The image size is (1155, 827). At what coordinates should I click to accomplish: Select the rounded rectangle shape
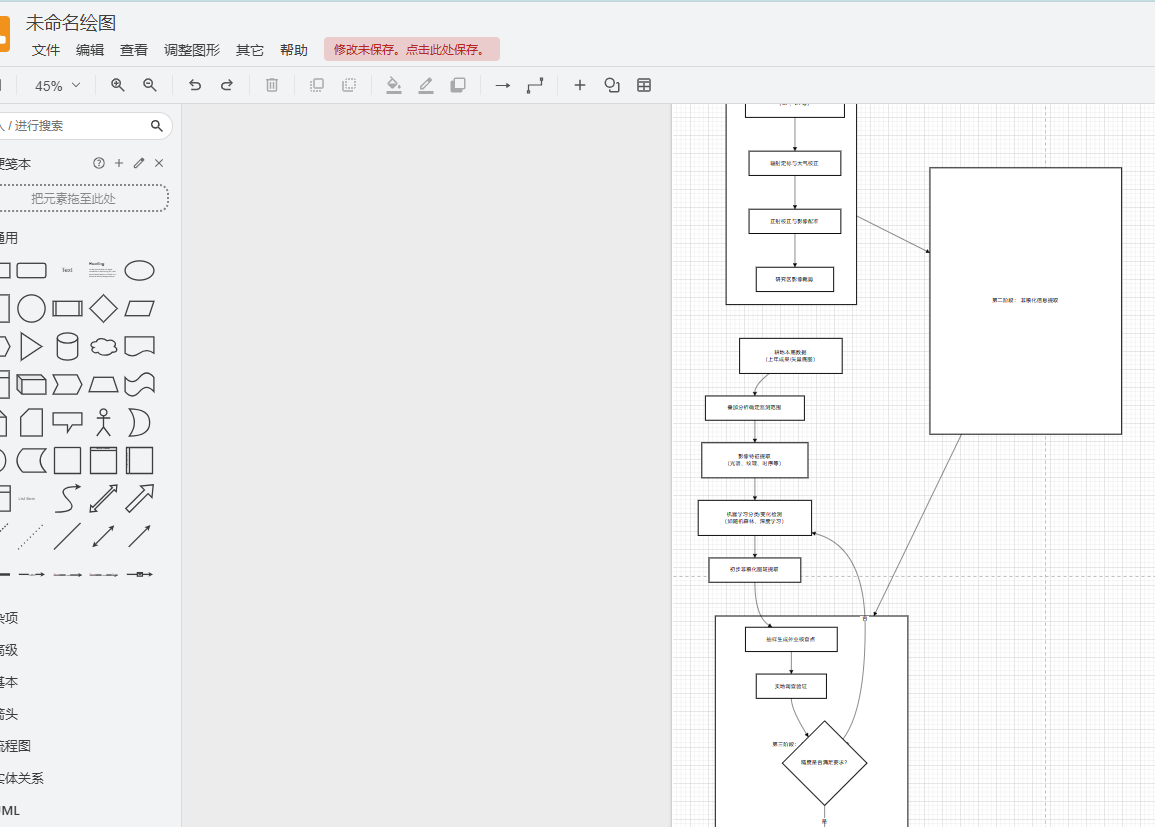[x=32, y=270]
